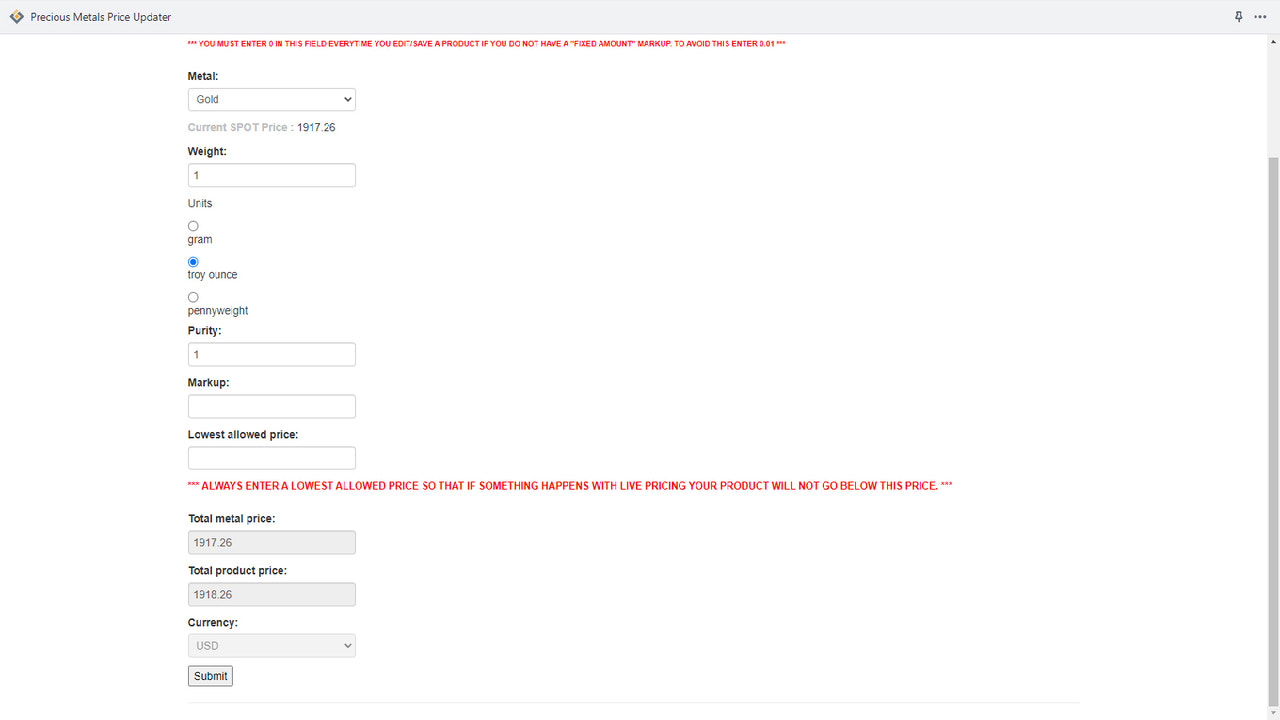Click the Precious Metals Price Updater title

click(x=100, y=16)
